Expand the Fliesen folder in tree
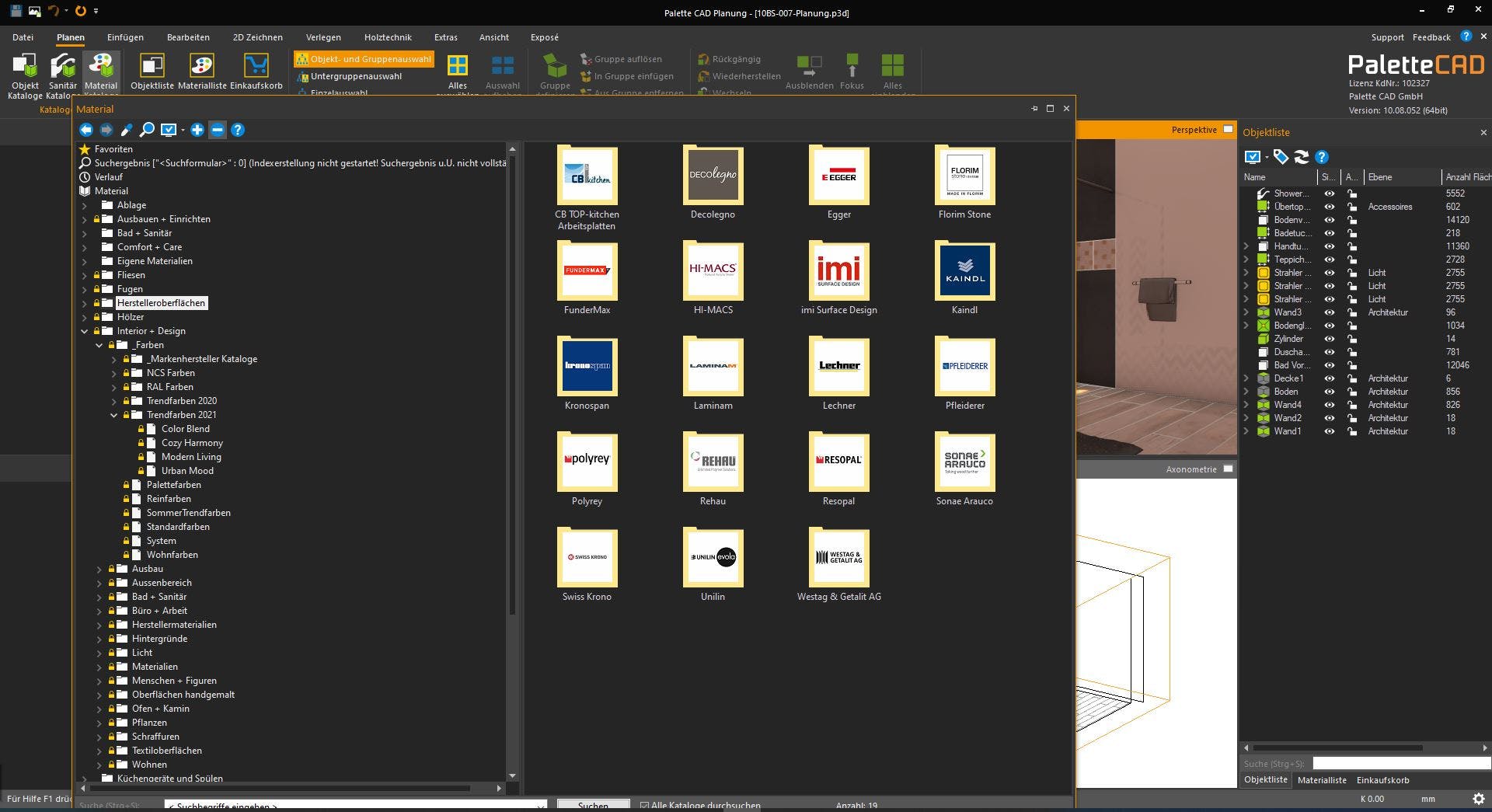Screen dimensions: 1492x812 tap(85, 275)
